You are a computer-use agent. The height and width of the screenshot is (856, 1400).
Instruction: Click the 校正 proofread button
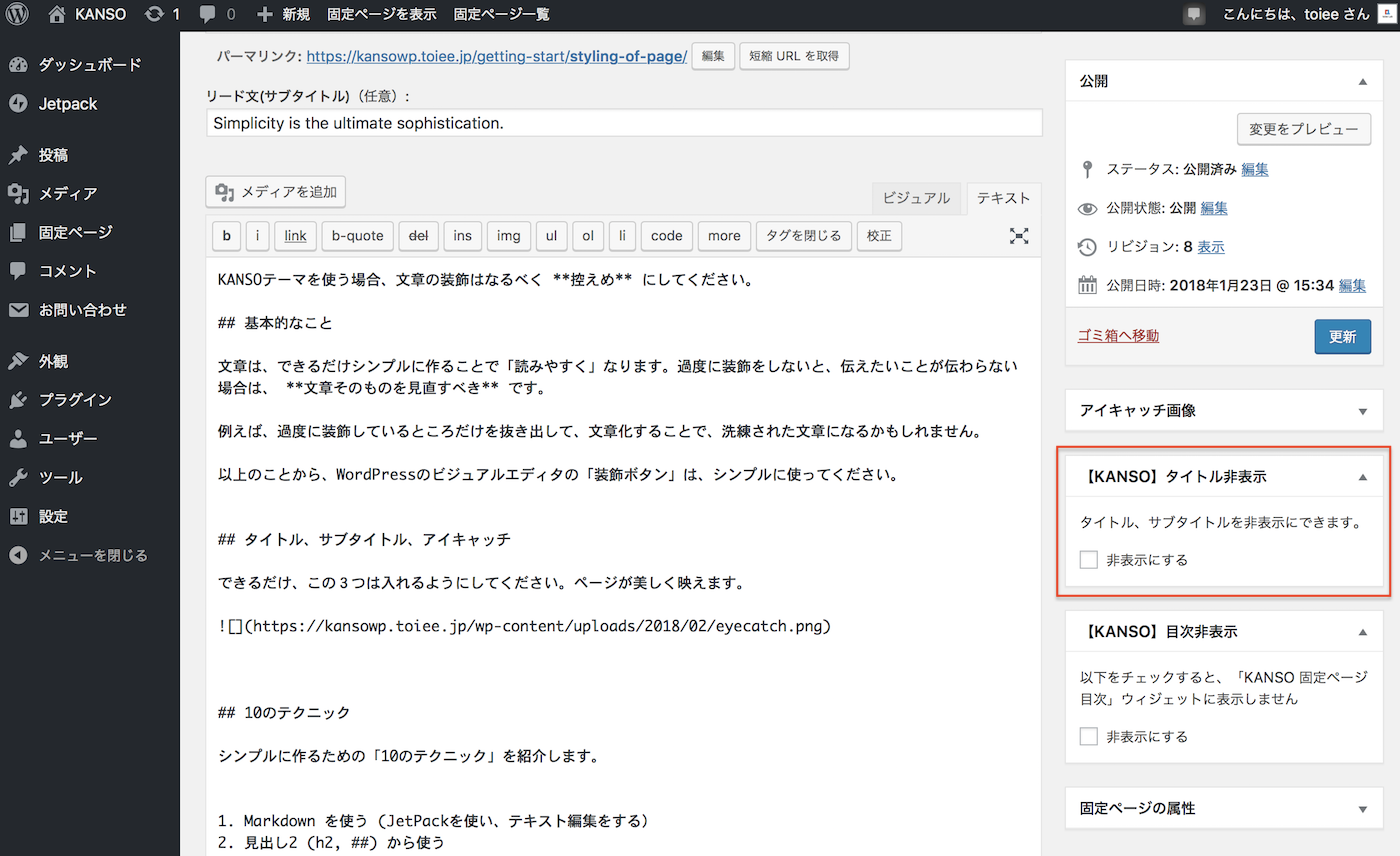tap(880, 236)
